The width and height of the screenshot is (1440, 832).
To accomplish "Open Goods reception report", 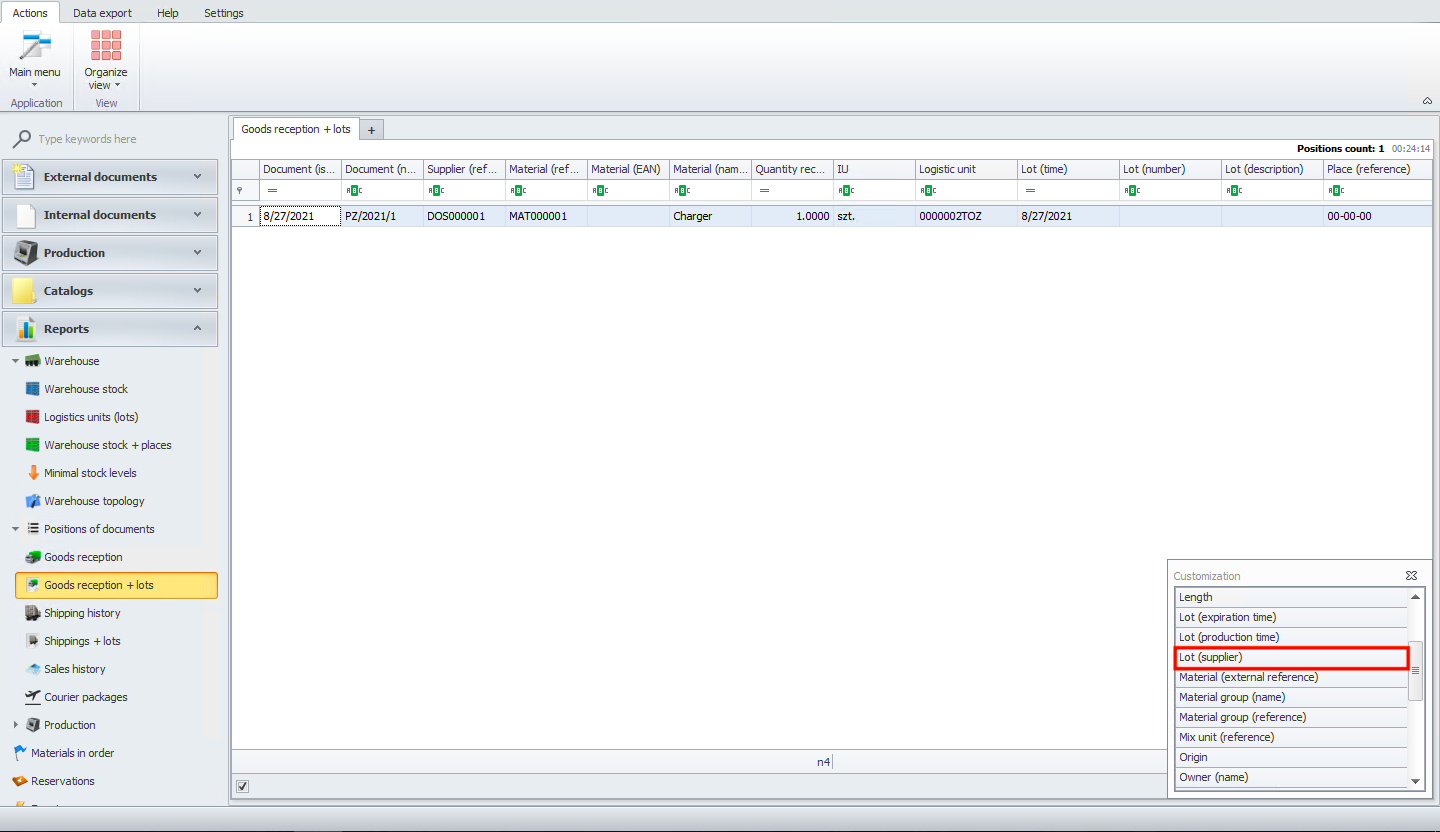I will pyautogui.click(x=83, y=557).
